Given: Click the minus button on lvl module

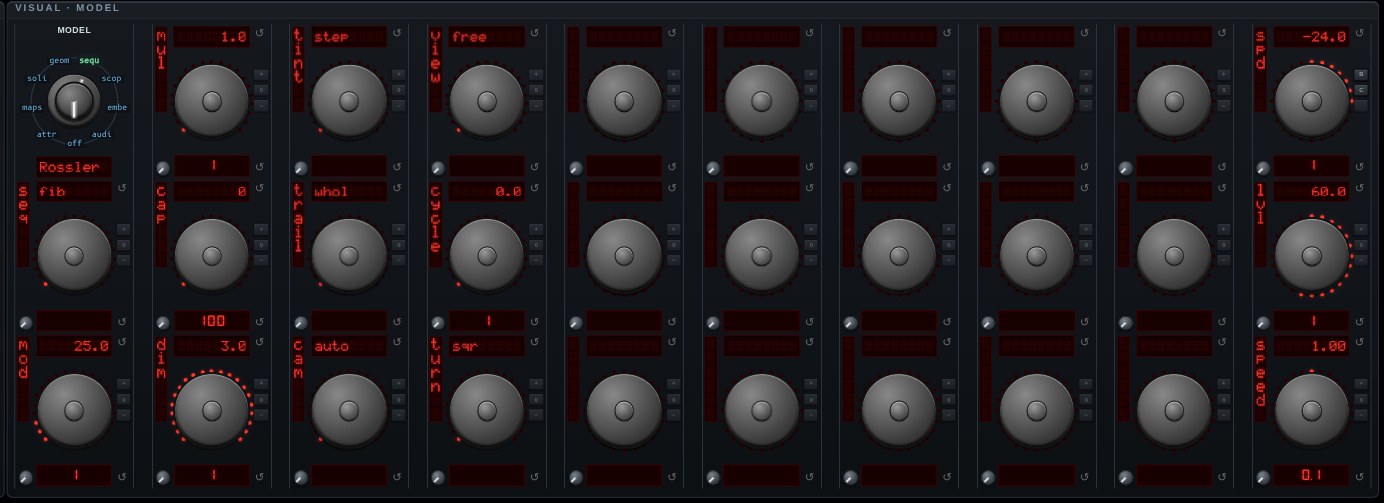Looking at the screenshot, I should click(x=1360, y=259).
